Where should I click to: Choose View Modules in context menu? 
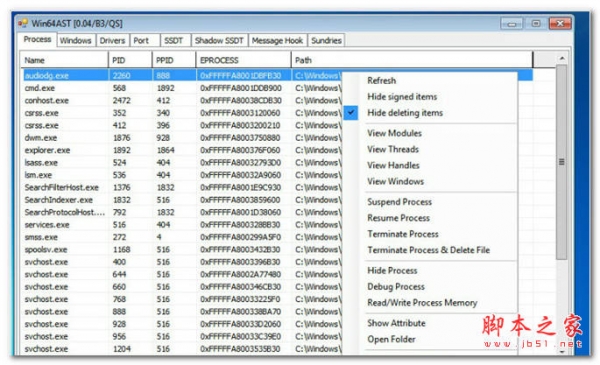pyautogui.click(x=395, y=133)
